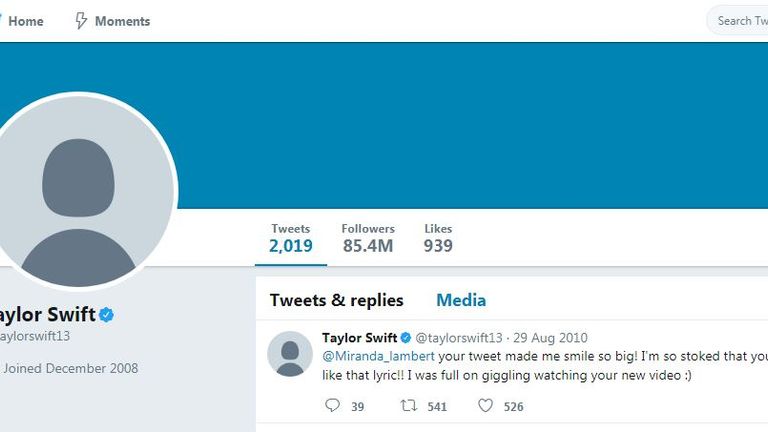Click the Search Twitter input field

(x=738, y=21)
